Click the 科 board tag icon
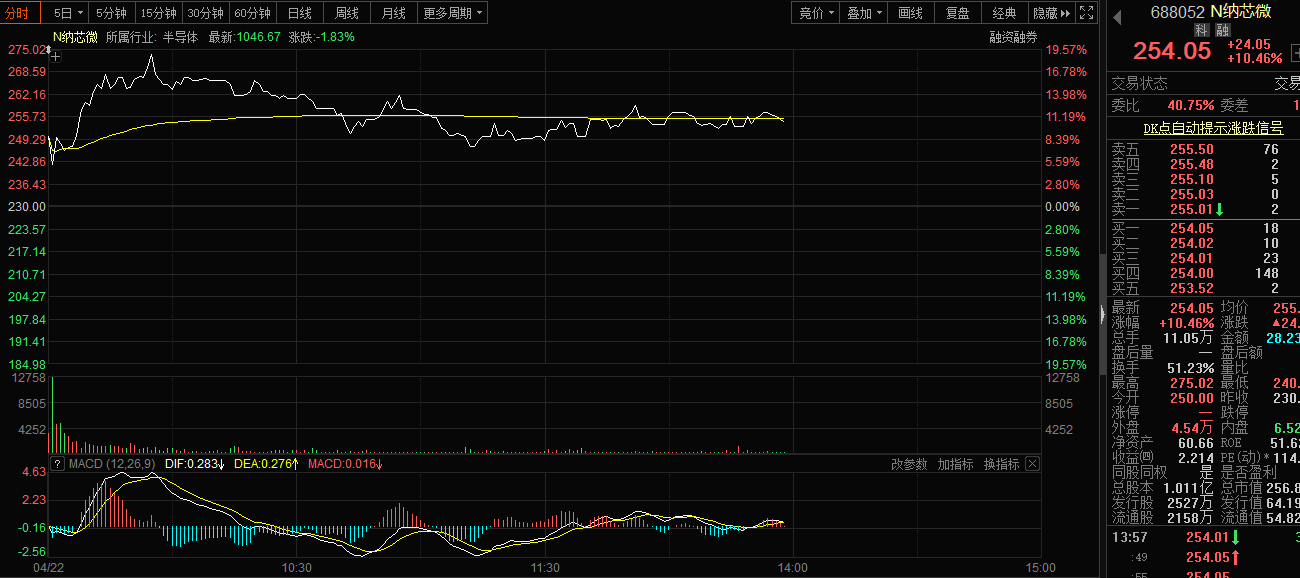This screenshot has height=578, width=1300. pyautogui.click(x=1202, y=31)
